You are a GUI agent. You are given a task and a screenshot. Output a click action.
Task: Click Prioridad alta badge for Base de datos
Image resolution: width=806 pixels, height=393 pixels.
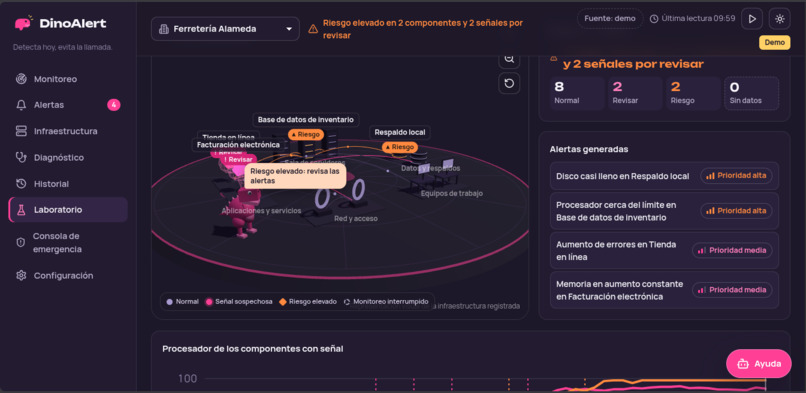click(x=736, y=211)
